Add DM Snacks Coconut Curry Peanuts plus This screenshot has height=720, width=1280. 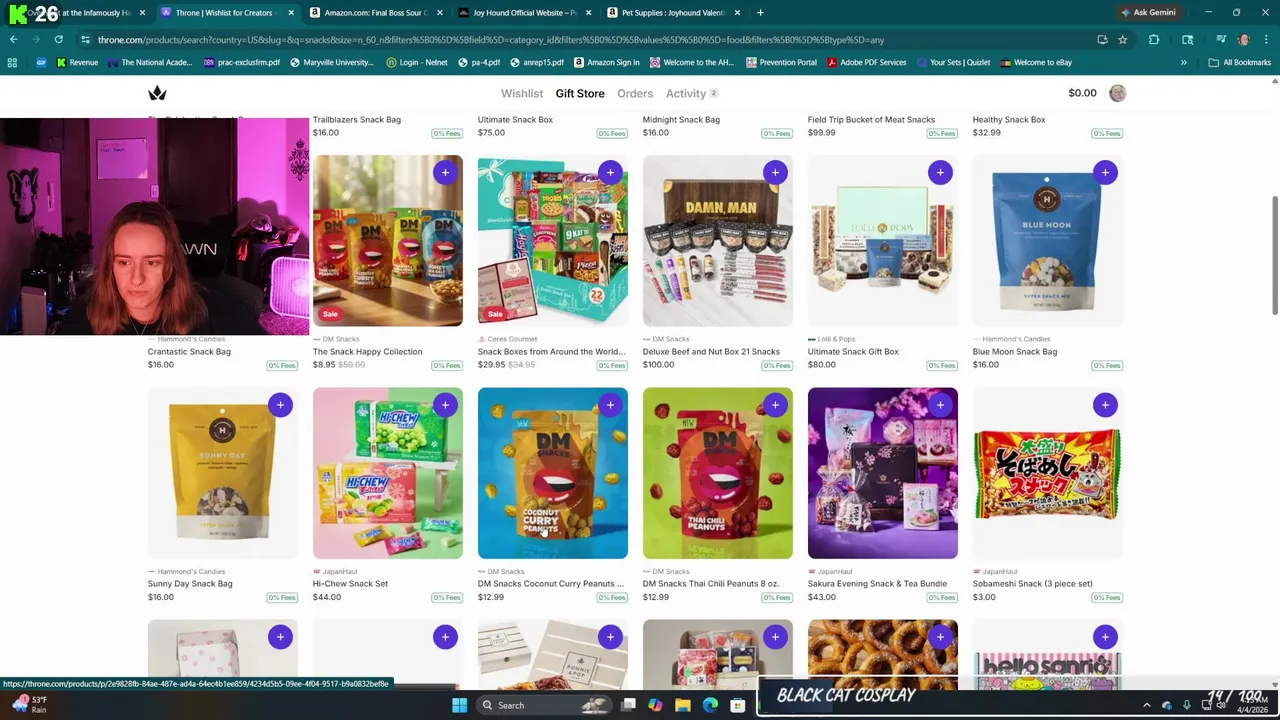(x=610, y=405)
